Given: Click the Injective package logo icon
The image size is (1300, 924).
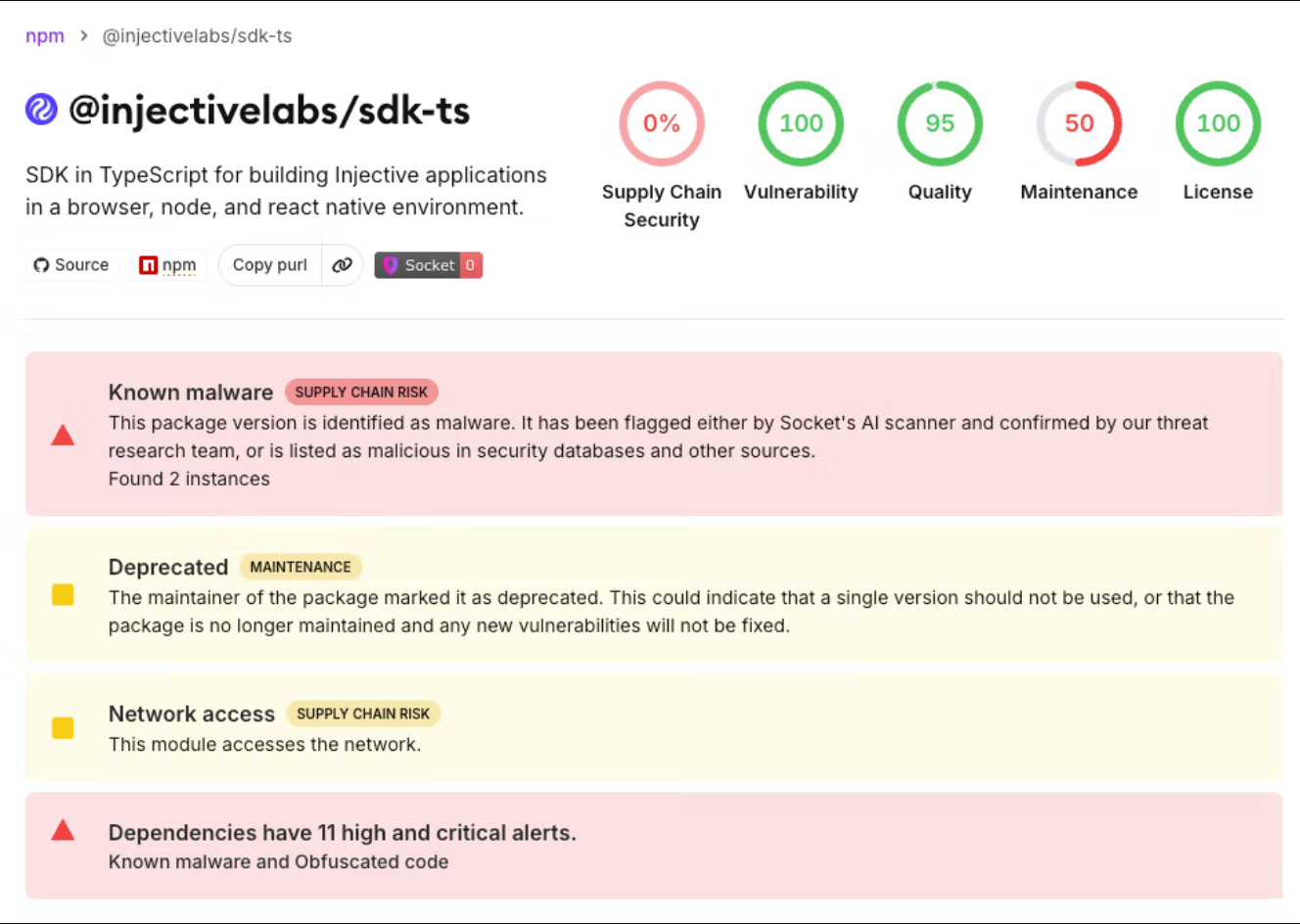Looking at the screenshot, I should click(x=41, y=110).
